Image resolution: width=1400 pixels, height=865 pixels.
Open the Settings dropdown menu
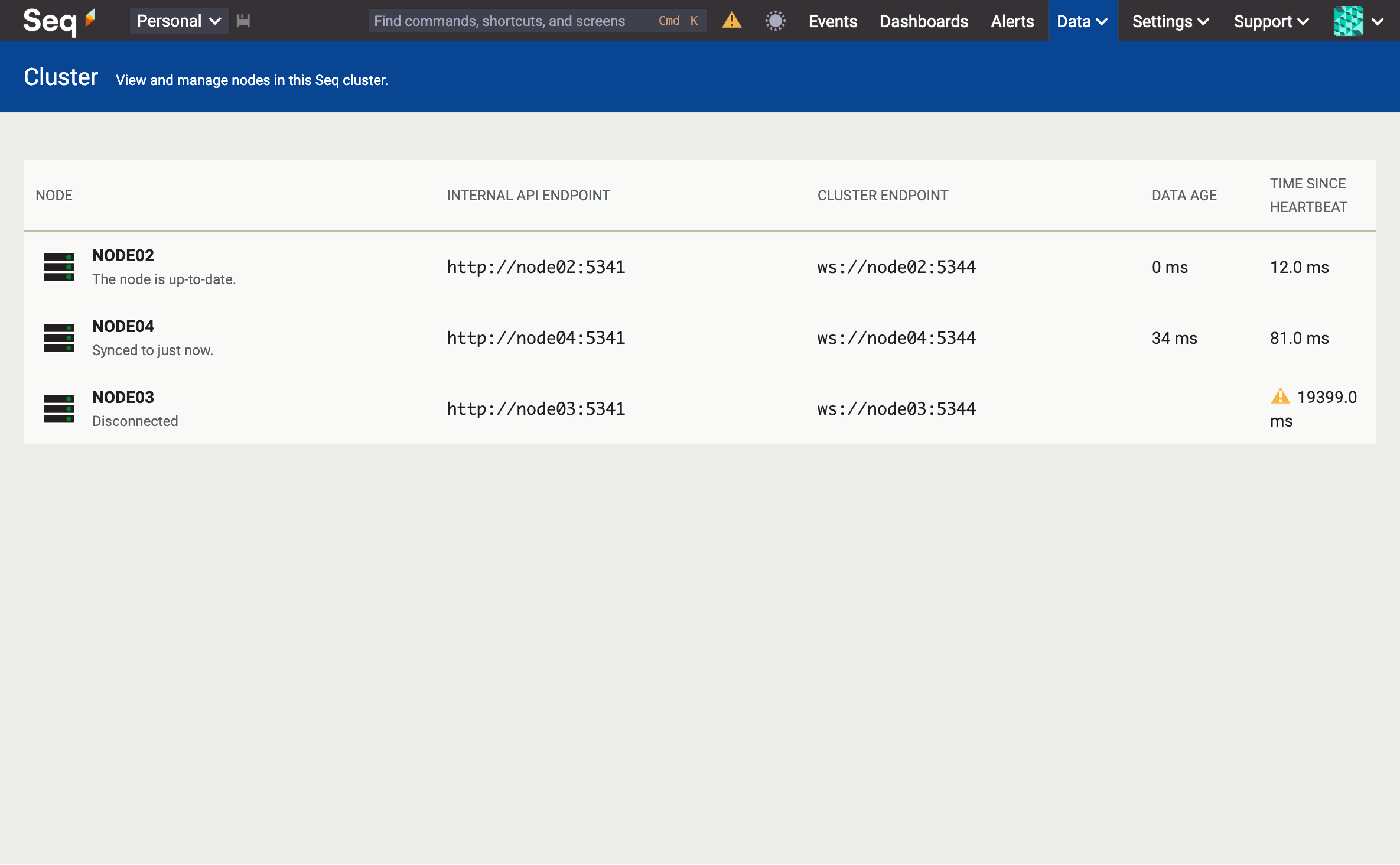[1170, 21]
